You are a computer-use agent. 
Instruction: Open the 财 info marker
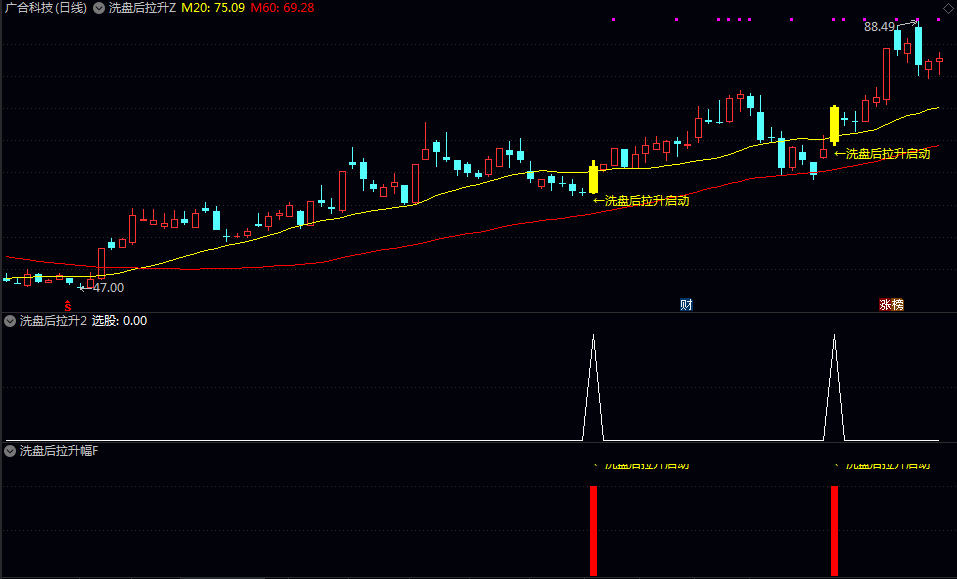pos(686,304)
